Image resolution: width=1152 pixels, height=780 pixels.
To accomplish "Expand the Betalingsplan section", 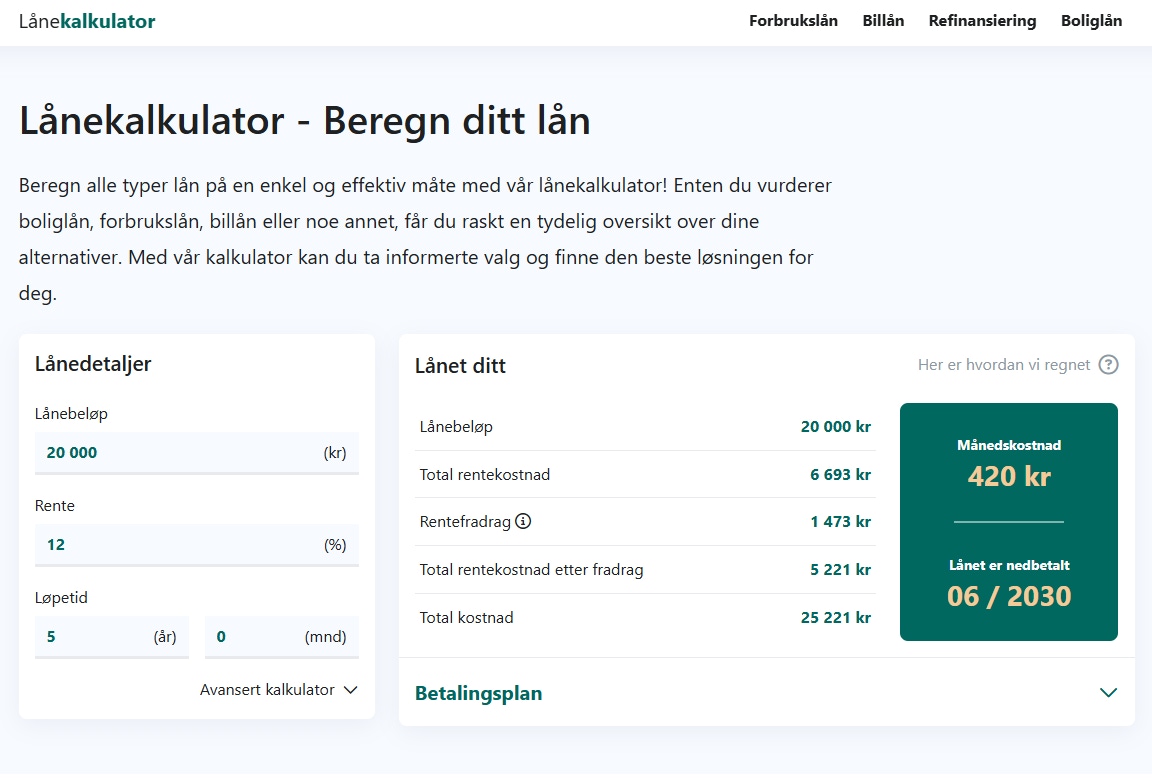I will tap(479, 692).
